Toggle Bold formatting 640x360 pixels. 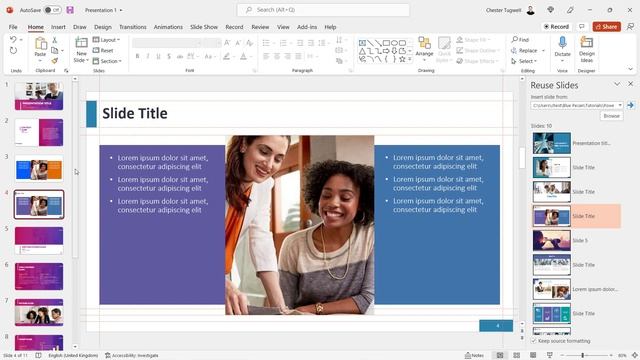138,56
